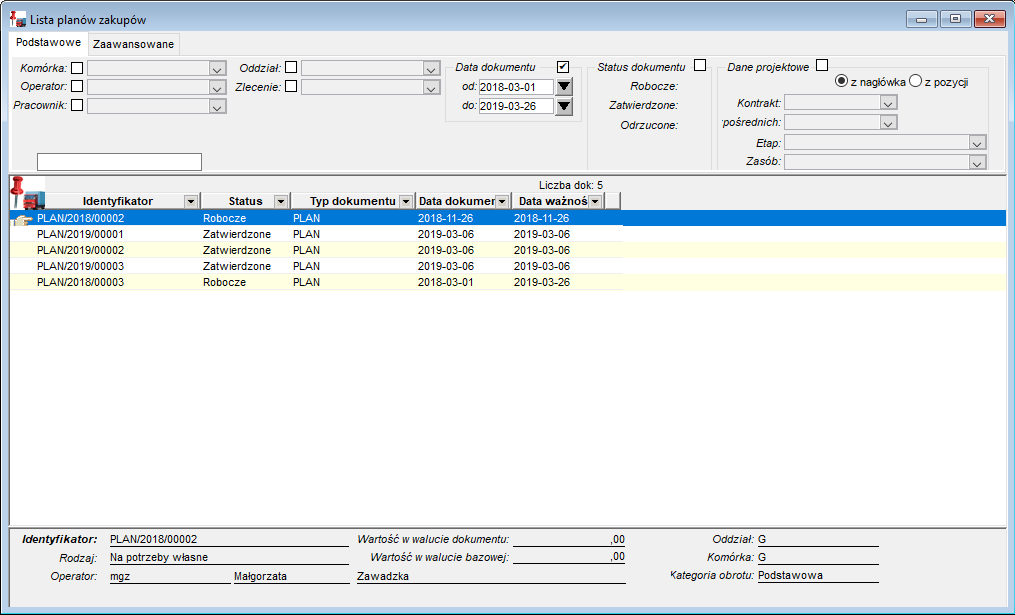Switch to the Podstawowe tab

tap(49, 43)
